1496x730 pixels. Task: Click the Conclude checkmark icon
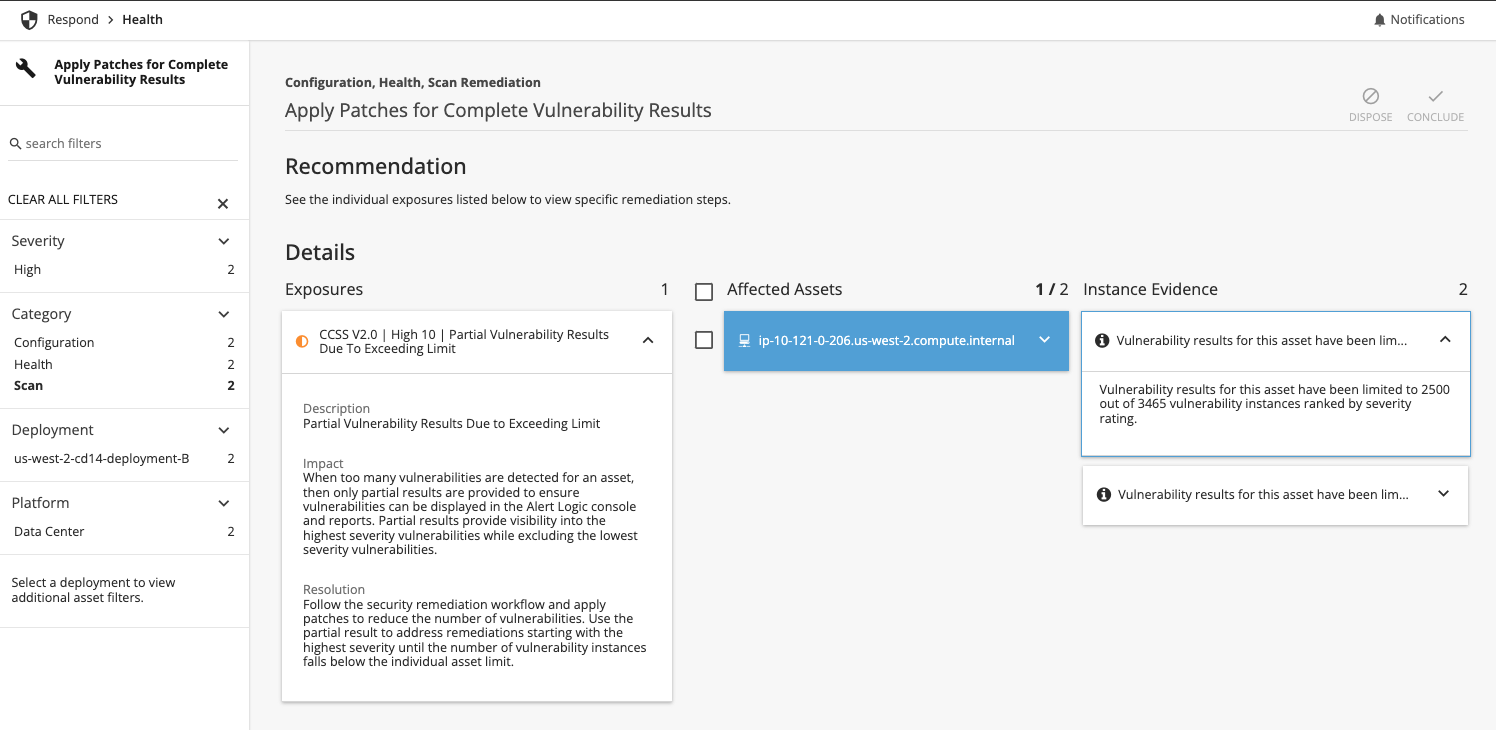pyautogui.click(x=1435, y=96)
